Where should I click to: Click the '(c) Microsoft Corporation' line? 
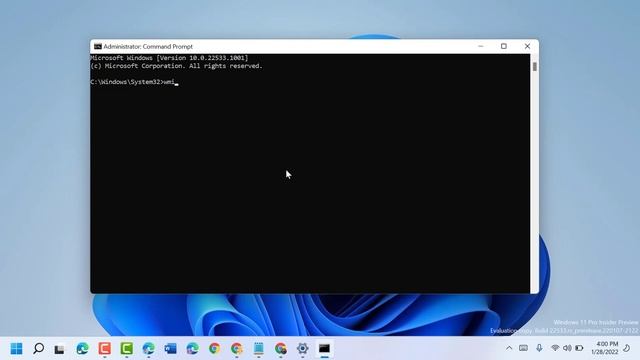click(x=176, y=66)
